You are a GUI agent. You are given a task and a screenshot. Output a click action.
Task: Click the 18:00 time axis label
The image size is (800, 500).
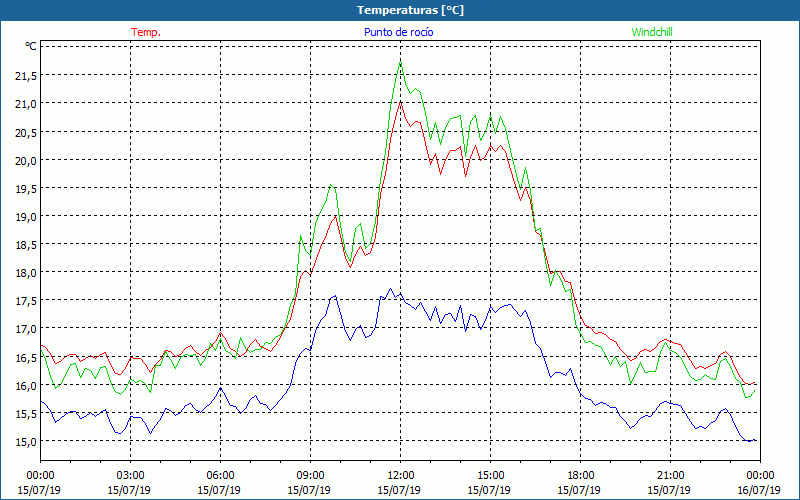click(580, 476)
